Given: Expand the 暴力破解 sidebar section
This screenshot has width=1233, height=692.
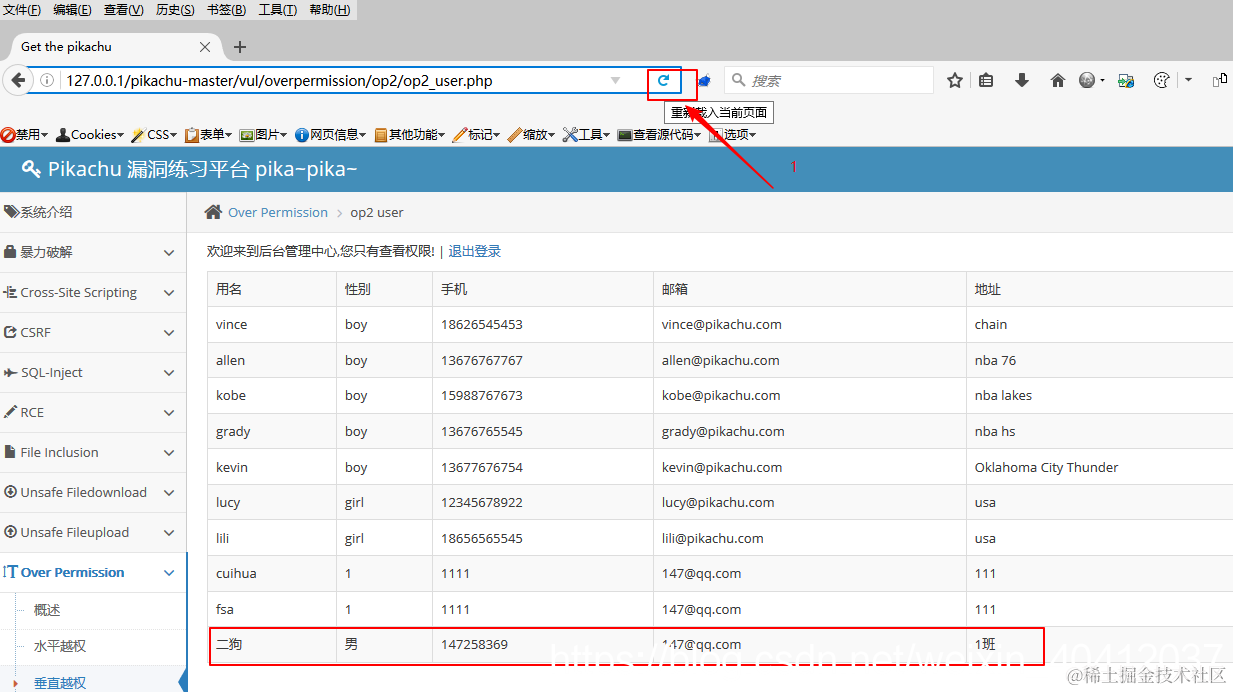Looking at the screenshot, I should pyautogui.click(x=93, y=252).
